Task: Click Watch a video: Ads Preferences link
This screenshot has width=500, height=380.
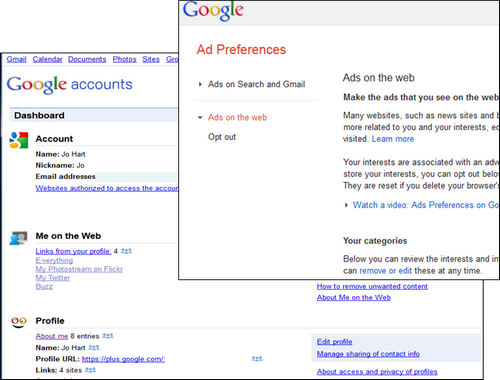Action: (x=426, y=205)
